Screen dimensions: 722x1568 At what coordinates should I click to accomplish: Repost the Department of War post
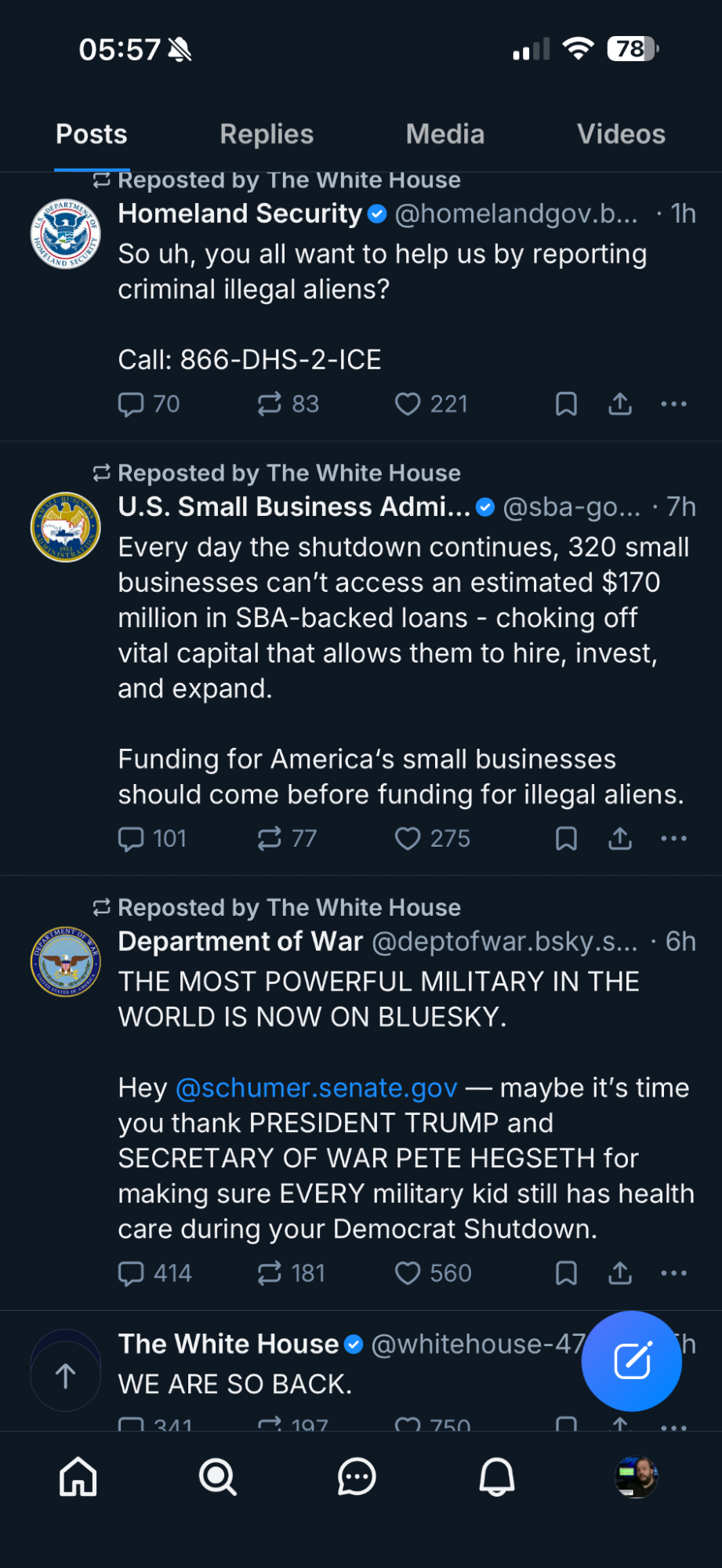(x=270, y=1273)
